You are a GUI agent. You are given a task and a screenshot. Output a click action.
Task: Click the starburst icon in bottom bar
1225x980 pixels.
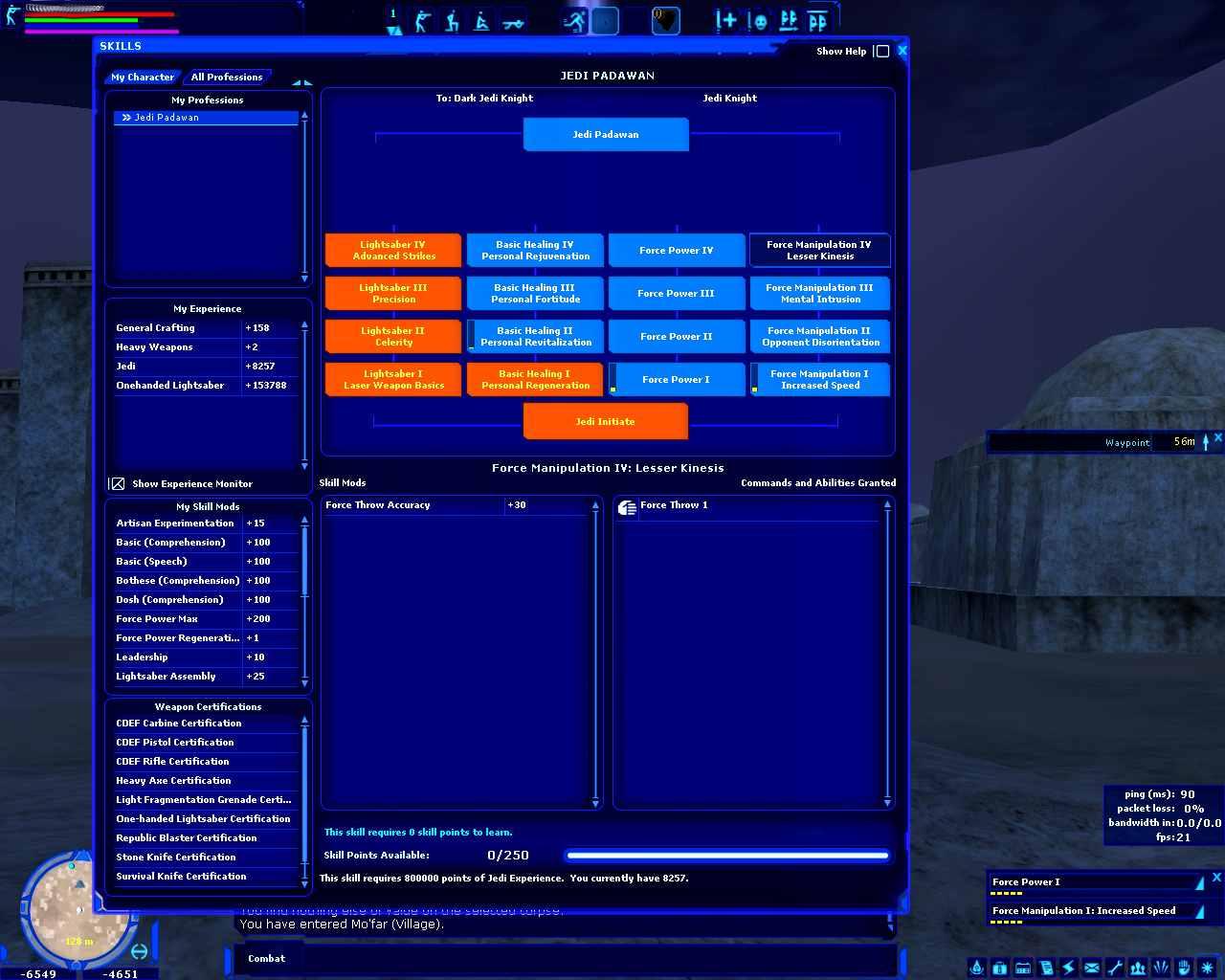(1207, 968)
